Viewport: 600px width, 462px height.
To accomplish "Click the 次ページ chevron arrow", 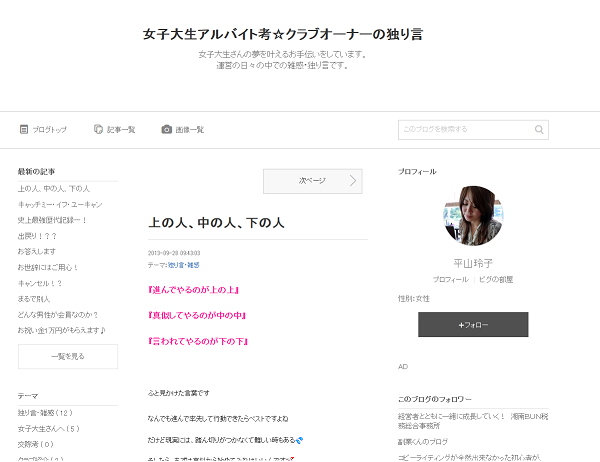I will tap(352, 181).
